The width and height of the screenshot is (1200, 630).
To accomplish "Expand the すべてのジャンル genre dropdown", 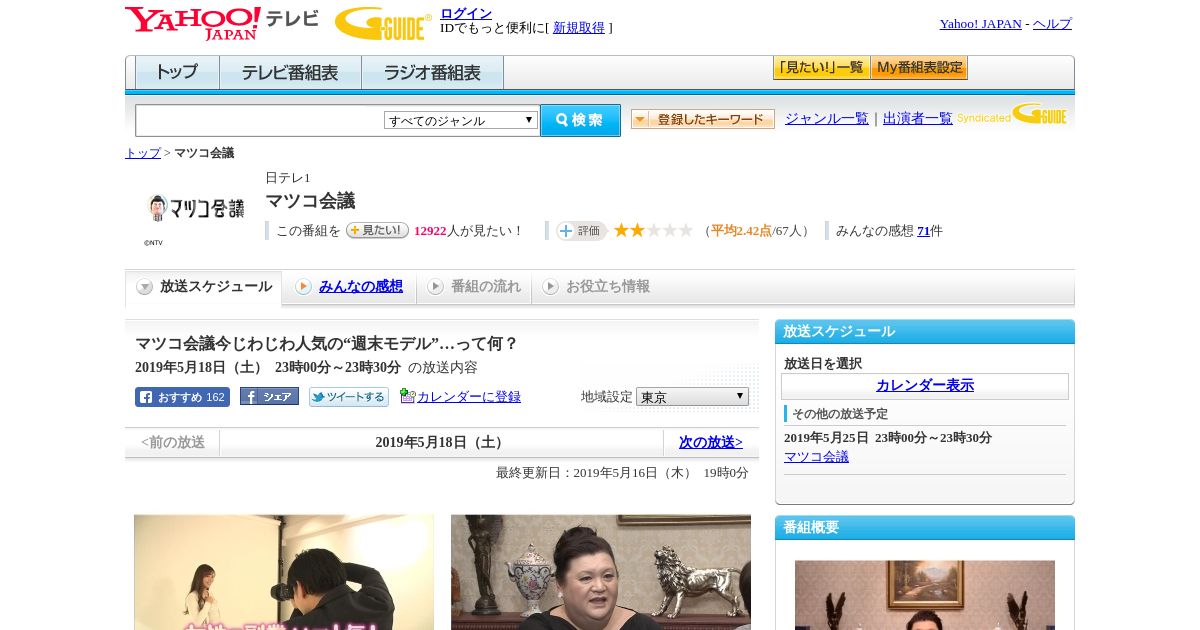I will pos(461,120).
